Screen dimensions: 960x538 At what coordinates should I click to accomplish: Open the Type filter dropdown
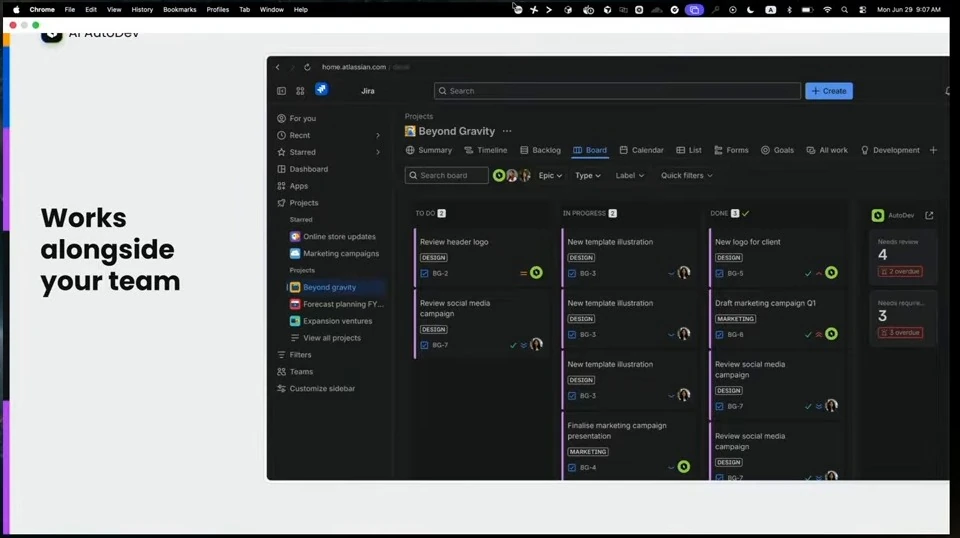click(588, 176)
